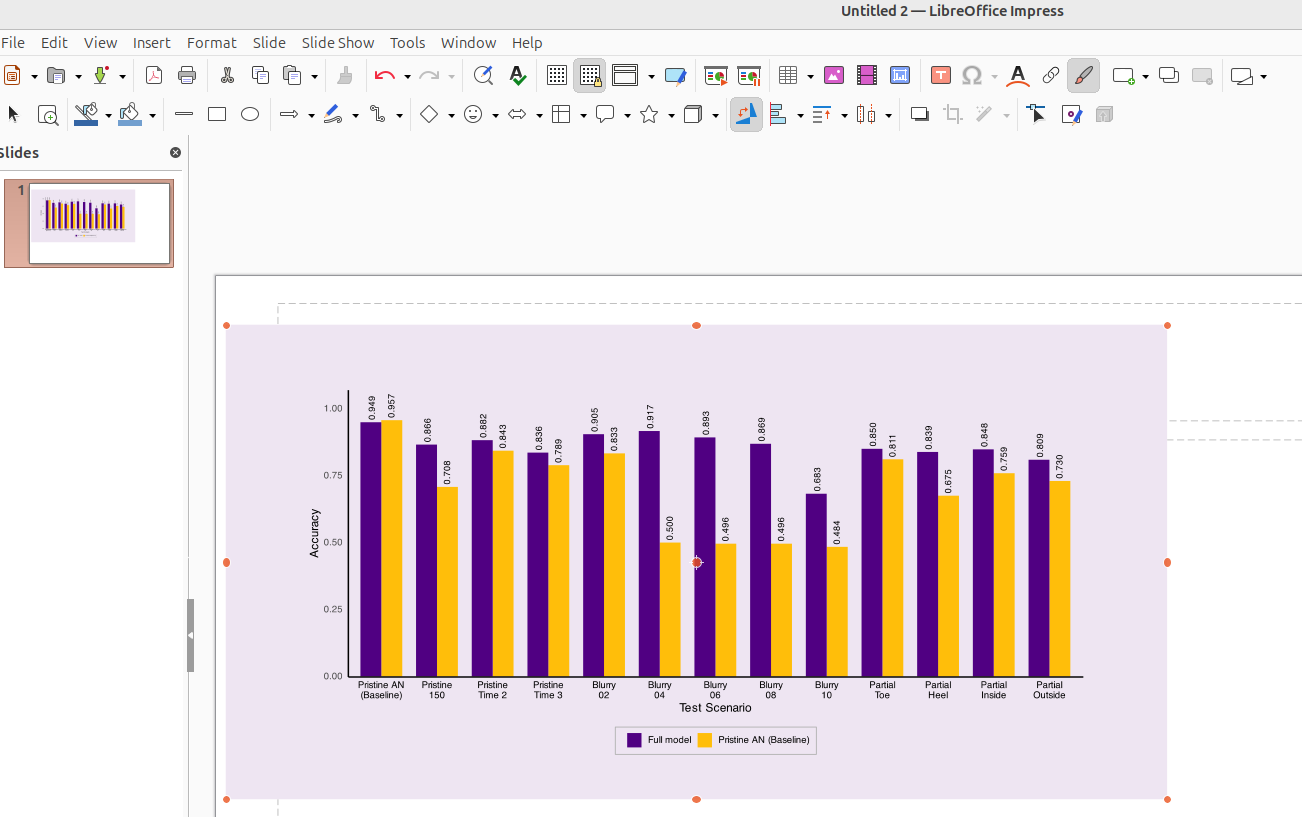The height and width of the screenshot is (817, 1302).
Task: Open Find and Replace
Action: [x=483, y=75]
